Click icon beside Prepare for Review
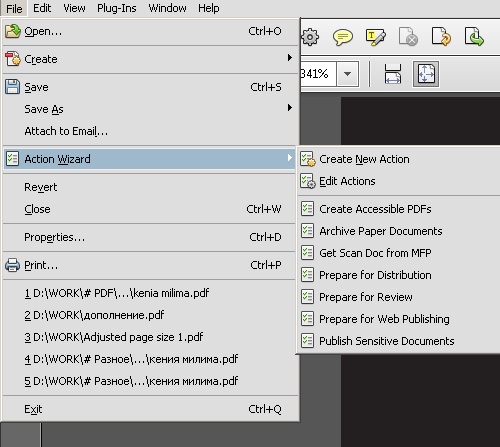This screenshot has width=500, height=447. pyautogui.click(x=307, y=297)
